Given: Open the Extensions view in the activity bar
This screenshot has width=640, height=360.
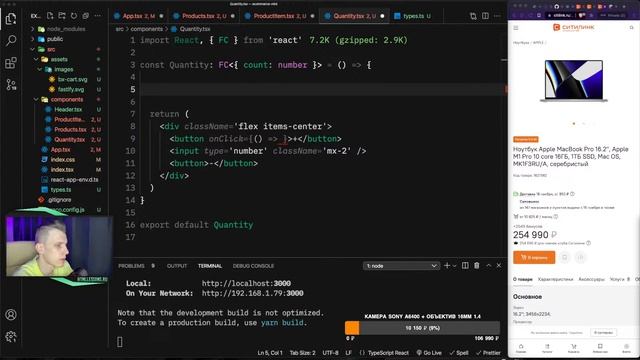Looking at the screenshot, I should tap(11, 62).
